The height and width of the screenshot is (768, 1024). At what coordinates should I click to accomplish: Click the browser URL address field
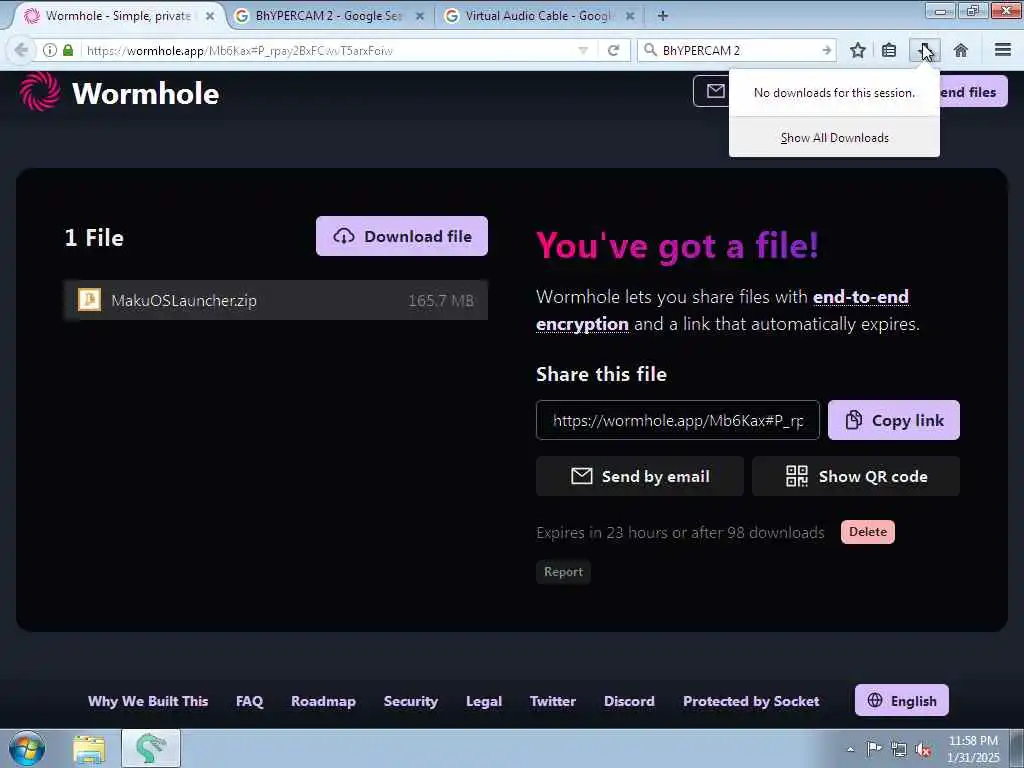coord(327,50)
